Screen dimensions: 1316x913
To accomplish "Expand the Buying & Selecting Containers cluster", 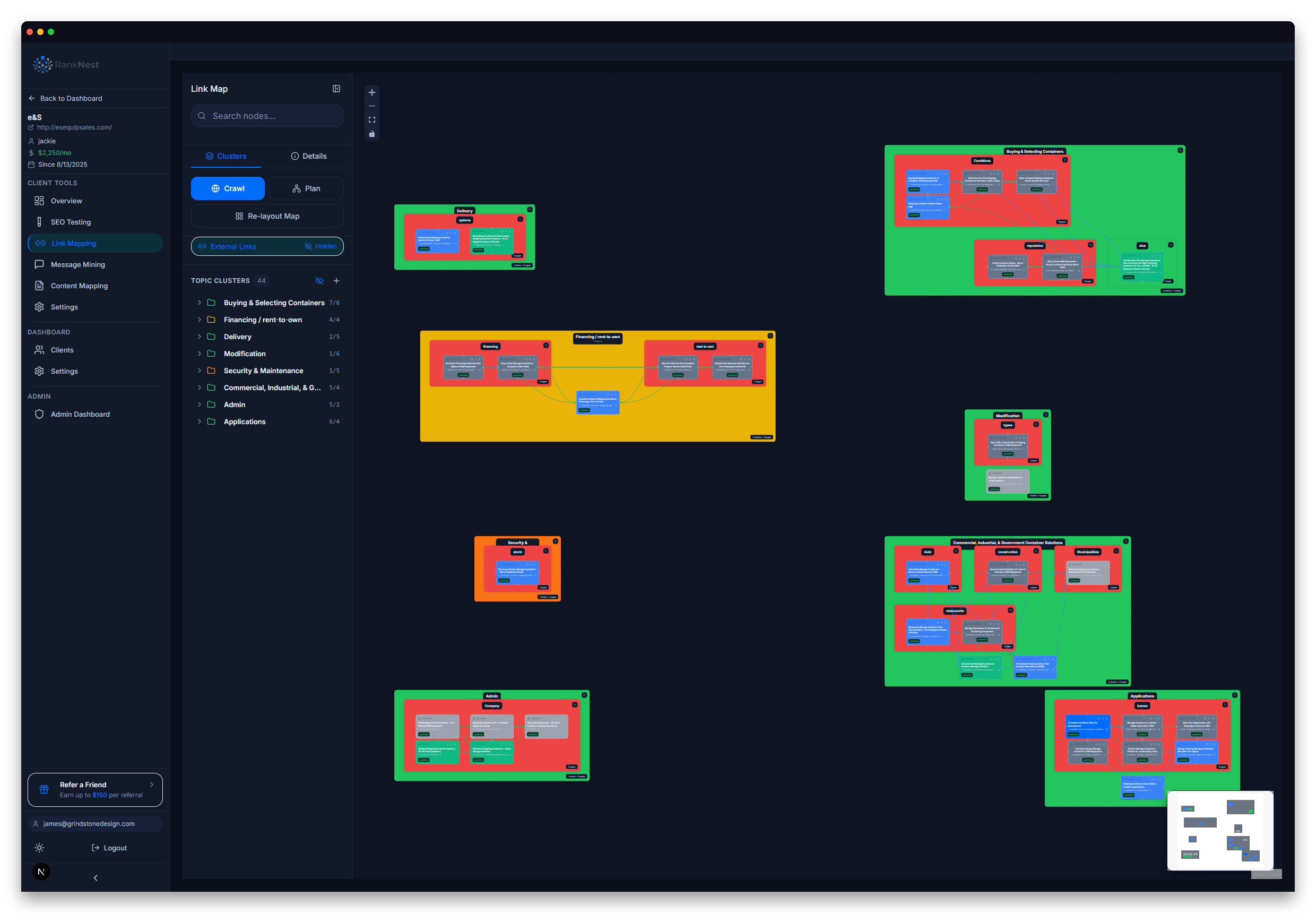I will 198,302.
